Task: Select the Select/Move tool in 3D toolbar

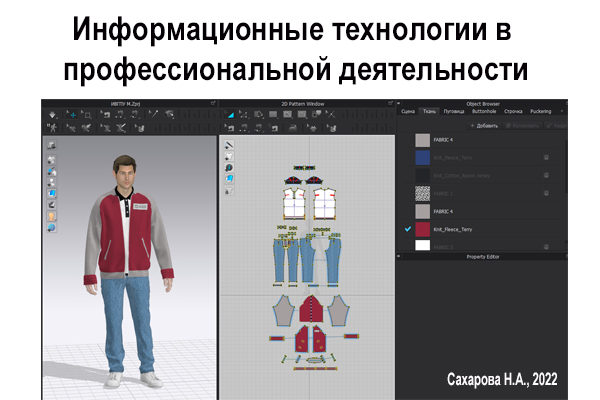Action: [x=71, y=115]
